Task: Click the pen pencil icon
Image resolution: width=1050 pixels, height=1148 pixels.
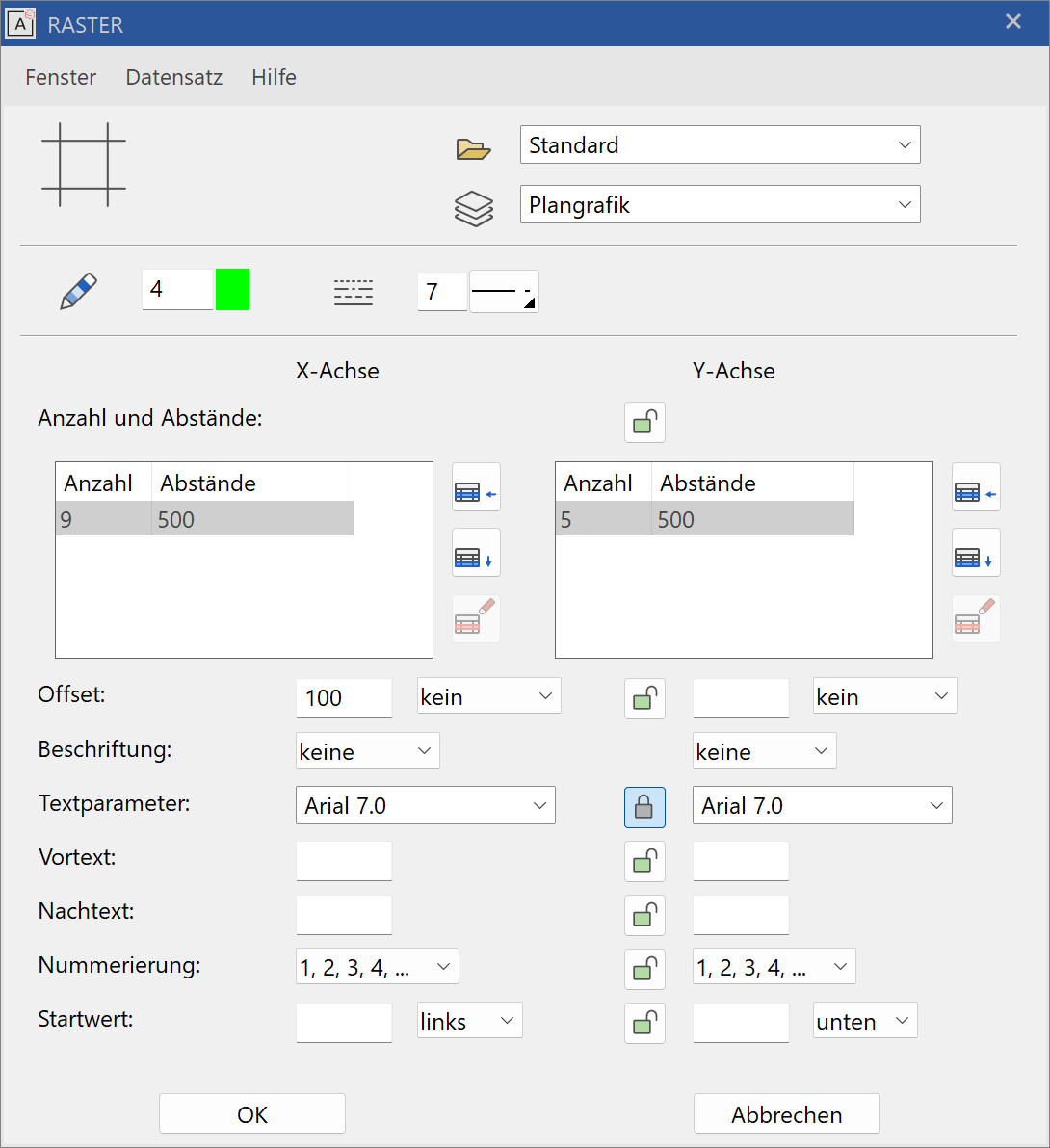Action: (x=78, y=291)
